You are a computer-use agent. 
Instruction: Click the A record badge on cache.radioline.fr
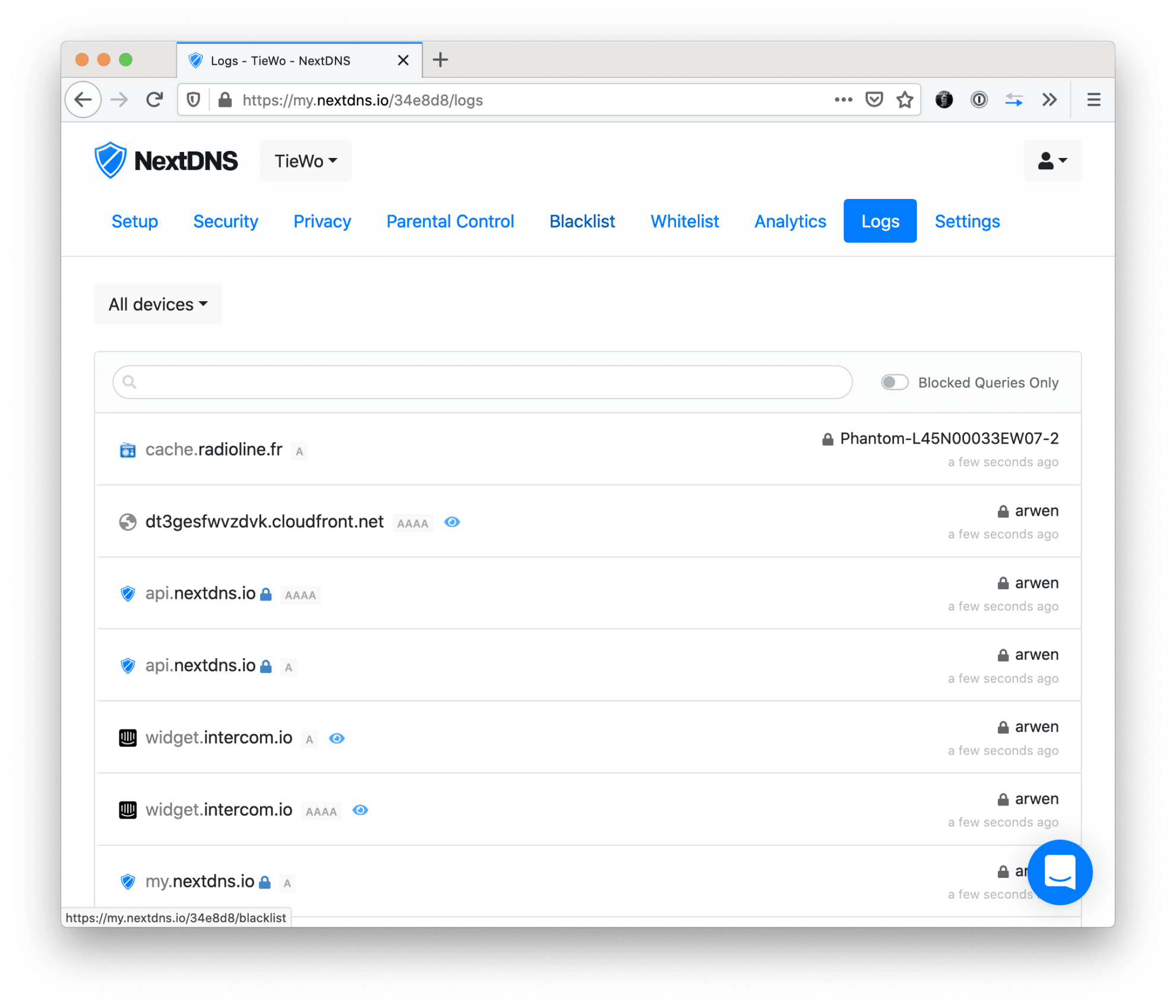299,451
